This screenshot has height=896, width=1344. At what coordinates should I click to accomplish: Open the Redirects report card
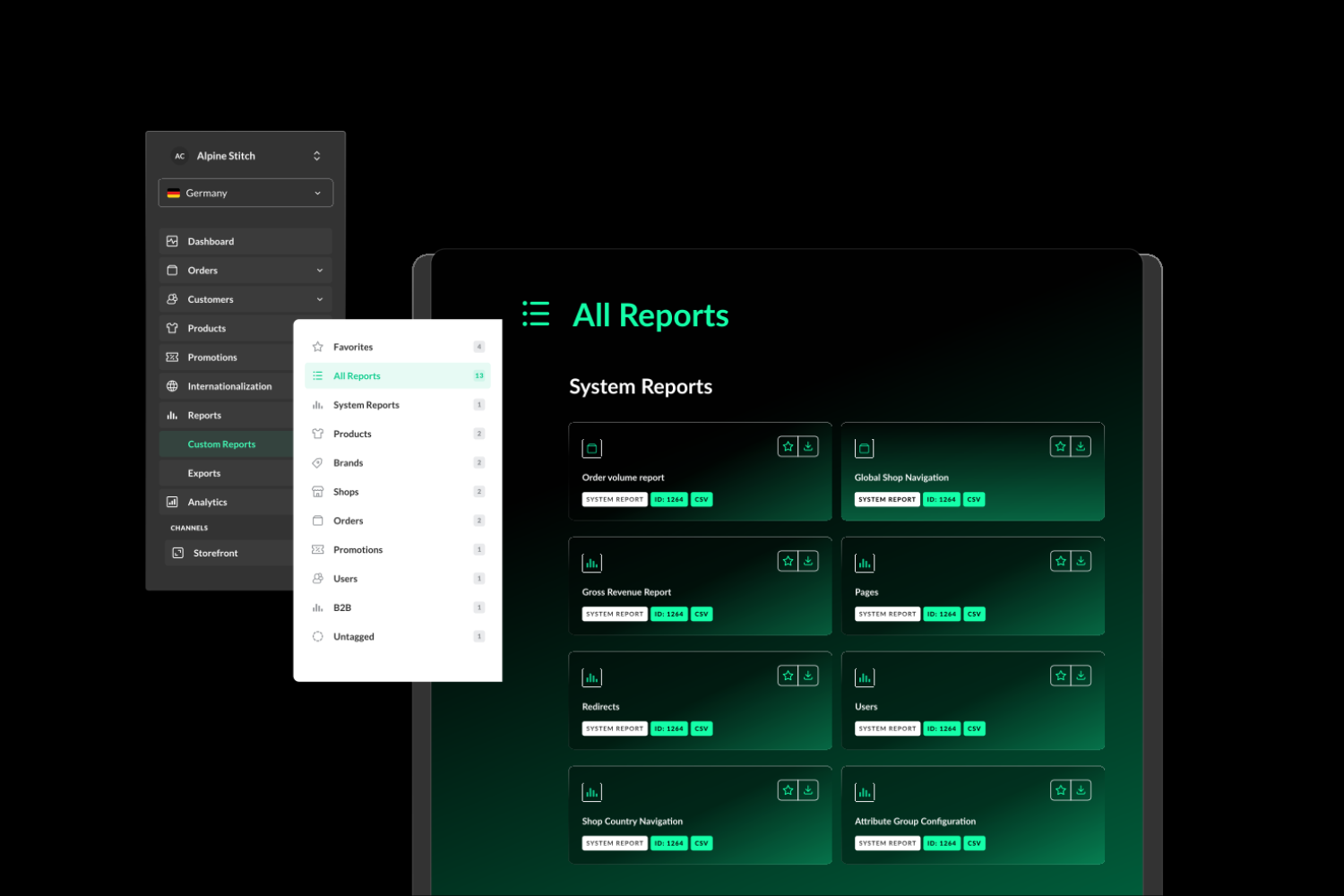[x=700, y=701]
